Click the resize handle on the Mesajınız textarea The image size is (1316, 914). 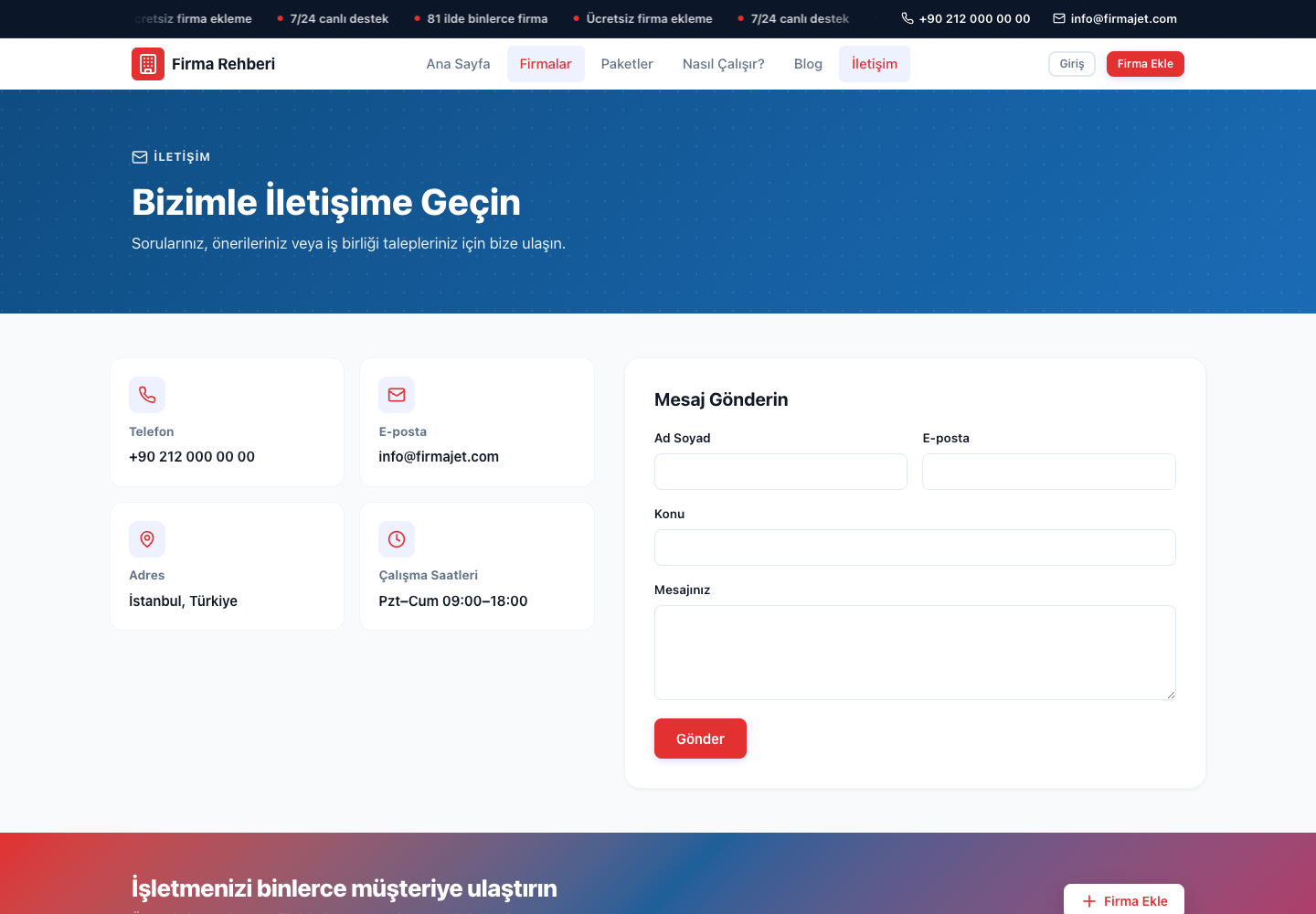[1171, 695]
